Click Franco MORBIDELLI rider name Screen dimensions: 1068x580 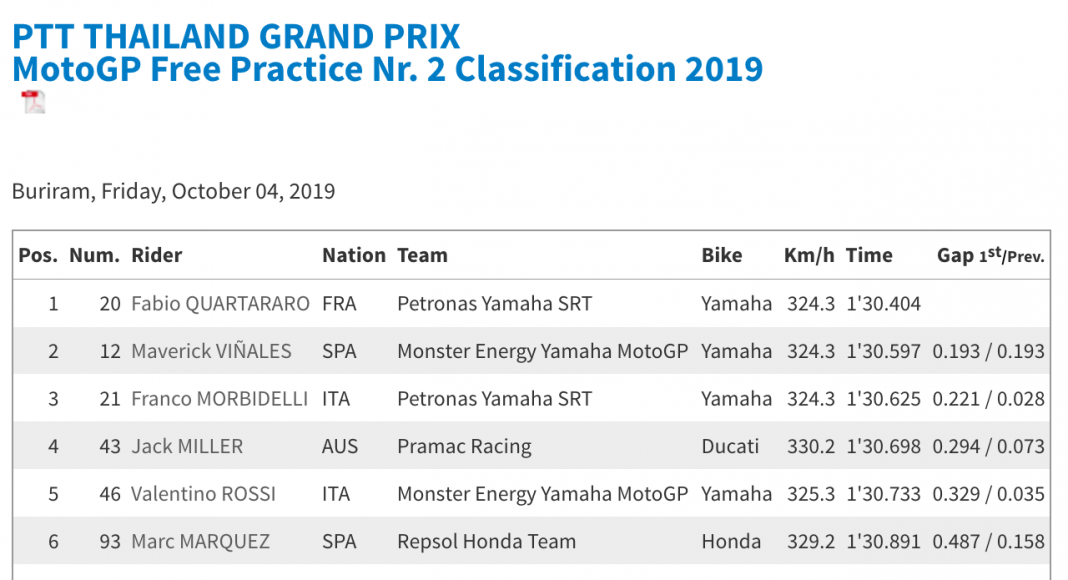tap(220, 399)
